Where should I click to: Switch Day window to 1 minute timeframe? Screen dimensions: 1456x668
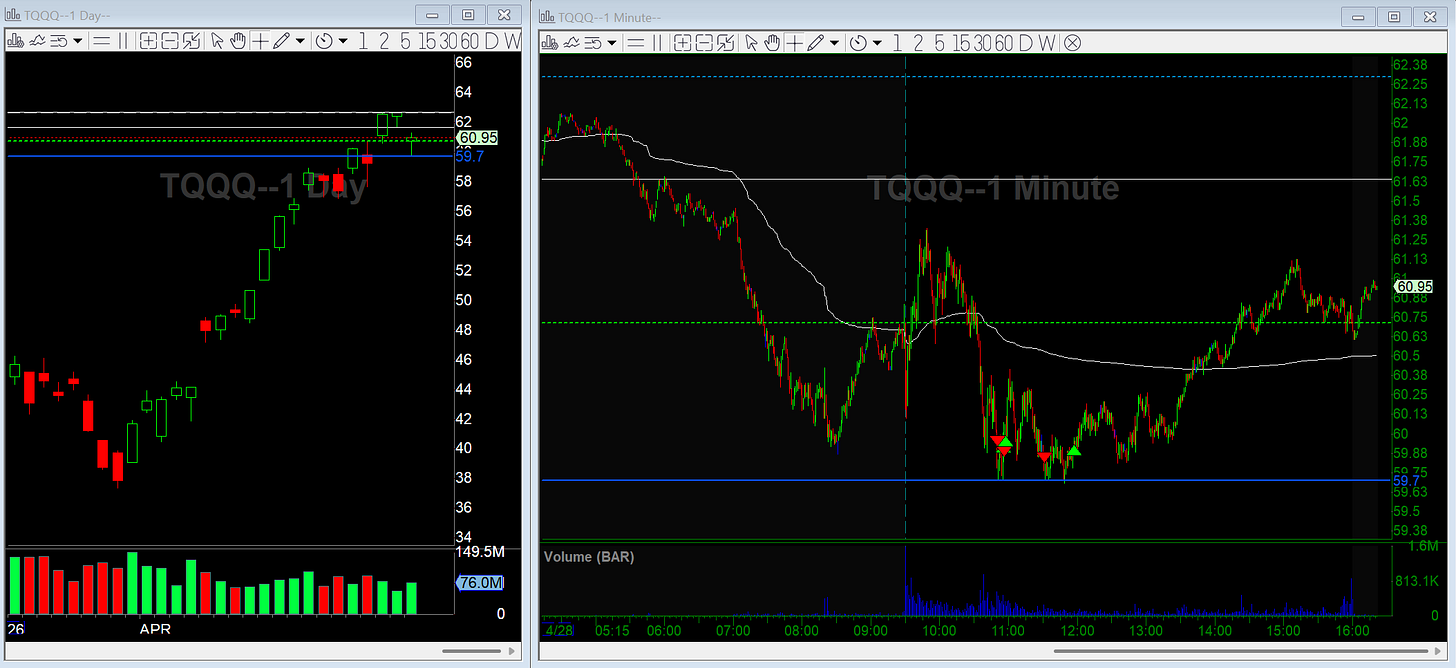362,41
